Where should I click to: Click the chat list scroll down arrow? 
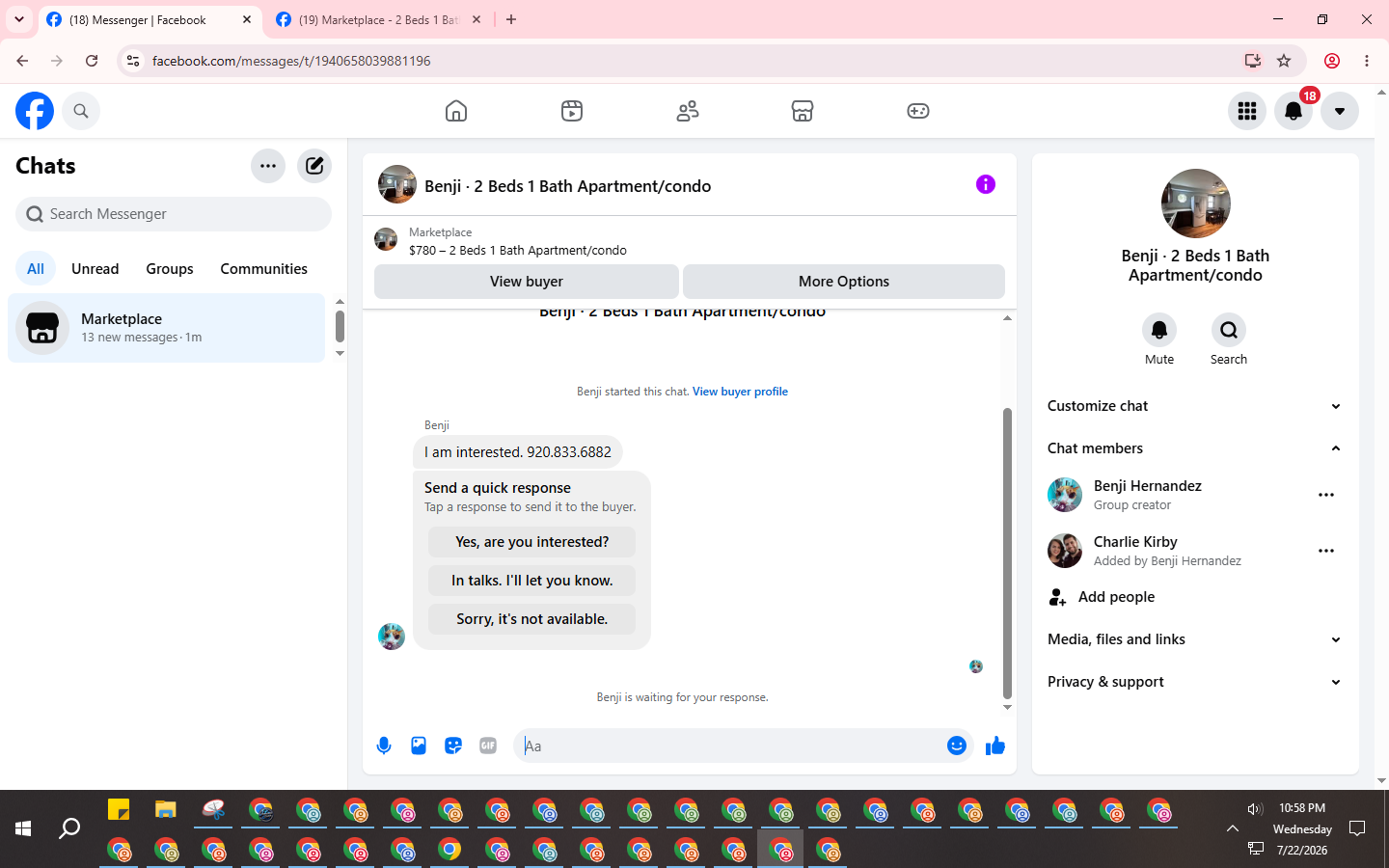(340, 354)
